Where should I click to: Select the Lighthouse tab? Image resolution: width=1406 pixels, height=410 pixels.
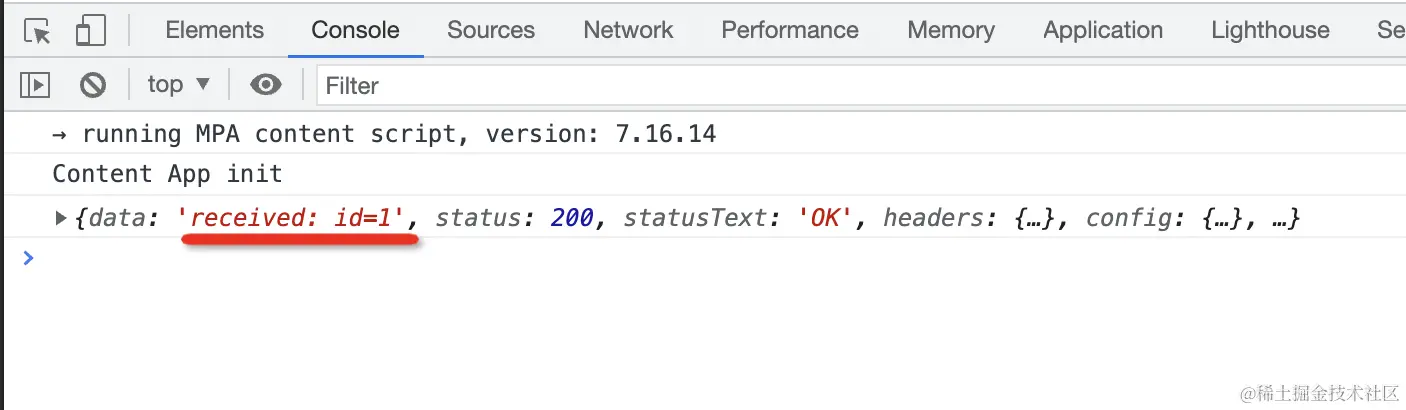(x=1270, y=31)
